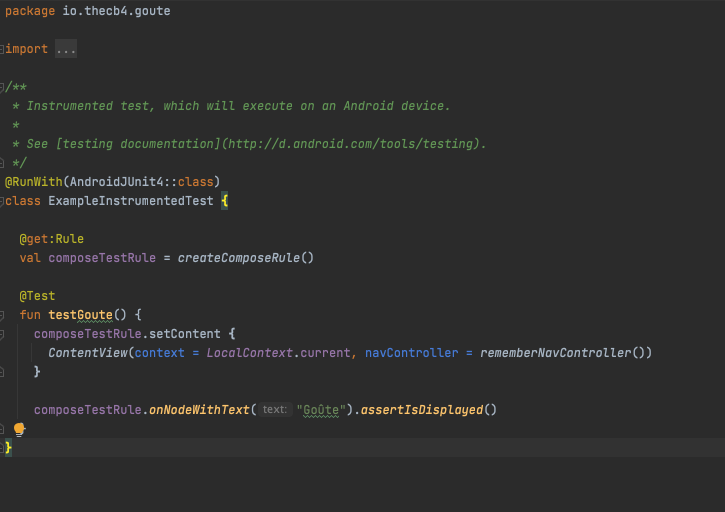Click the package name io.thecb4.goute
Viewport: 725px width, 512px height.
tap(117, 11)
